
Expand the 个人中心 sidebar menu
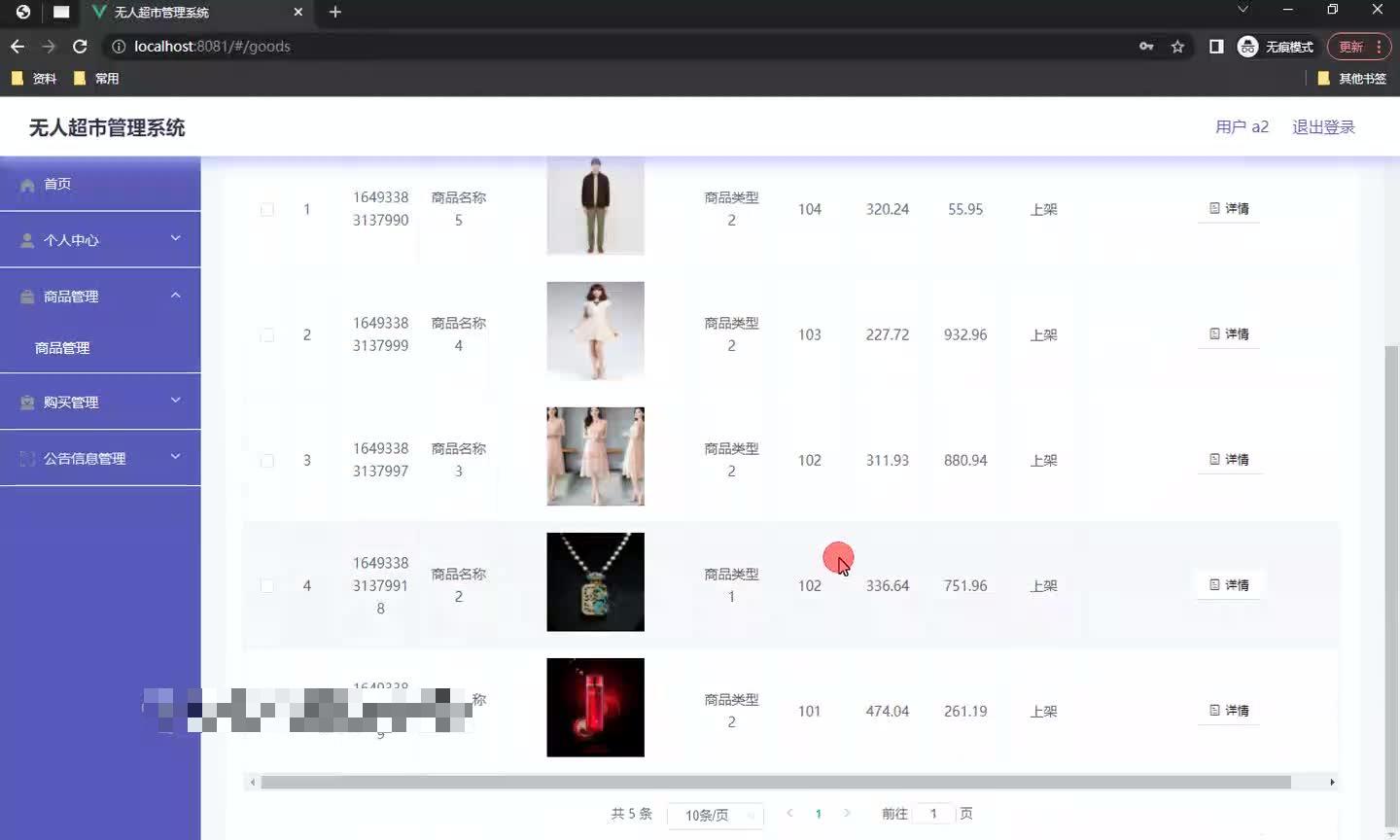click(x=100, y=239)
